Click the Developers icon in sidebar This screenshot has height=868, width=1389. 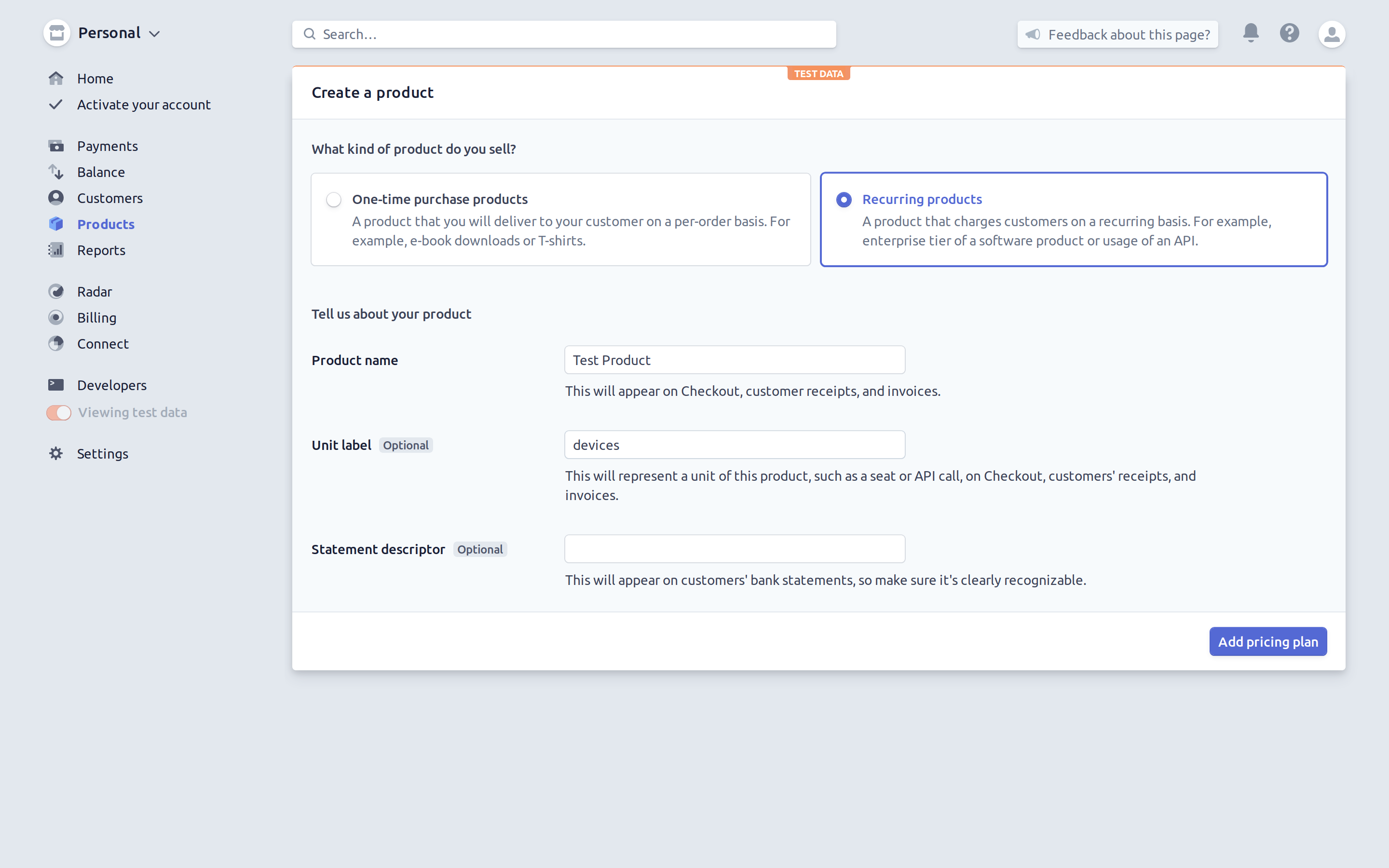(x=56, y=385)
